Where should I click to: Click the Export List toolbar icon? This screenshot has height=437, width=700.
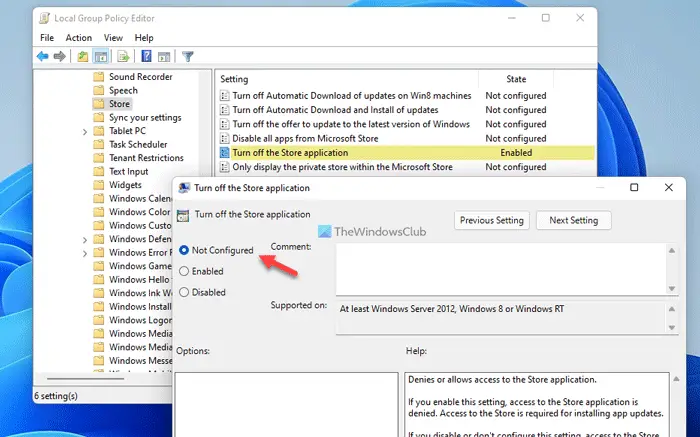123,57
